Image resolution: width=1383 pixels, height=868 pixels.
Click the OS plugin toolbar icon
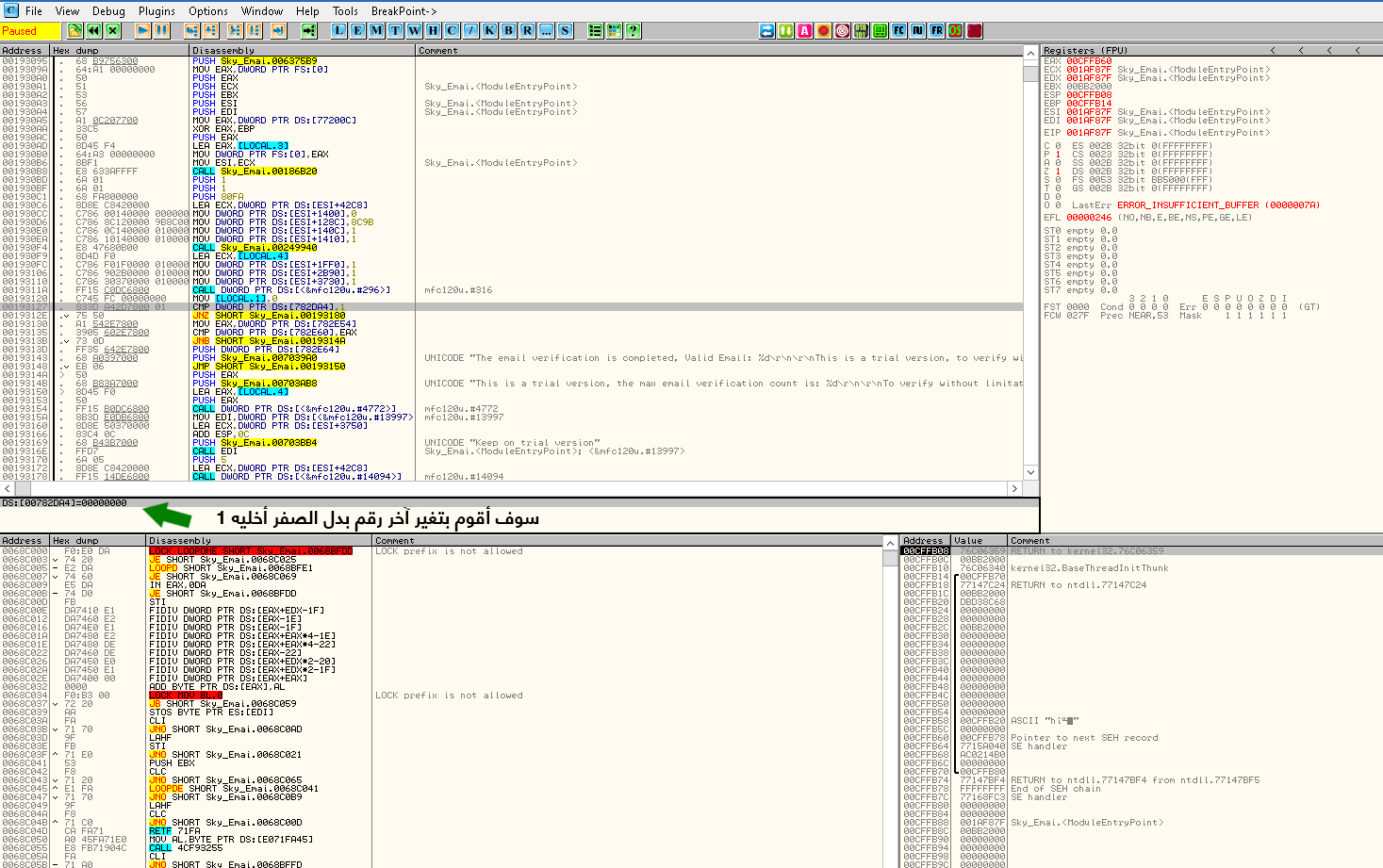[x=955, y=30]
